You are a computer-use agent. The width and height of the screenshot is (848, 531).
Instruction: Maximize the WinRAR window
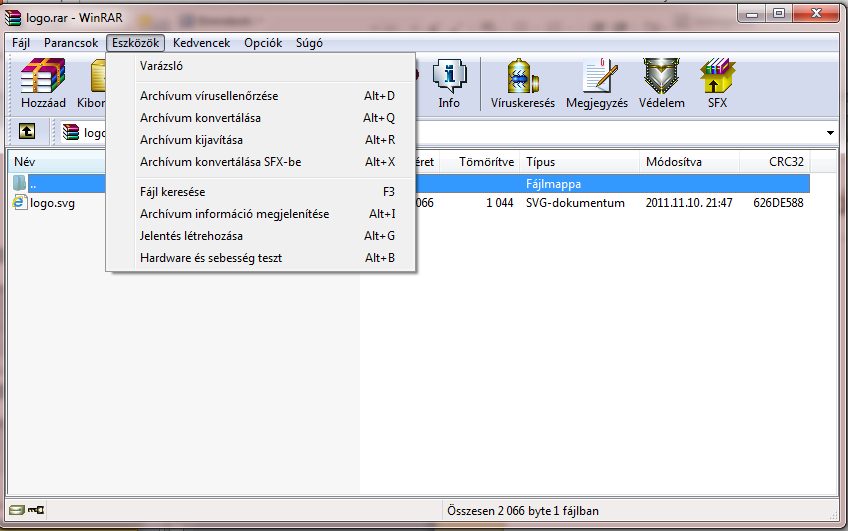pyautogui.click(x=779, y=14)
